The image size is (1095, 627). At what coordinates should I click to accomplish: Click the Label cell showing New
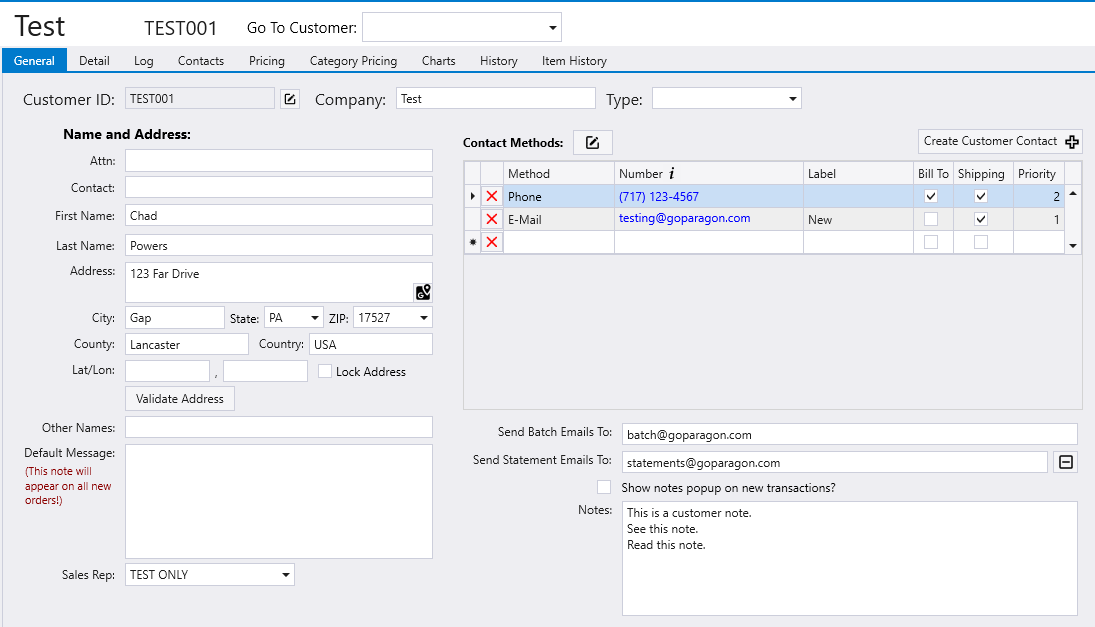(x=858, y=219)
